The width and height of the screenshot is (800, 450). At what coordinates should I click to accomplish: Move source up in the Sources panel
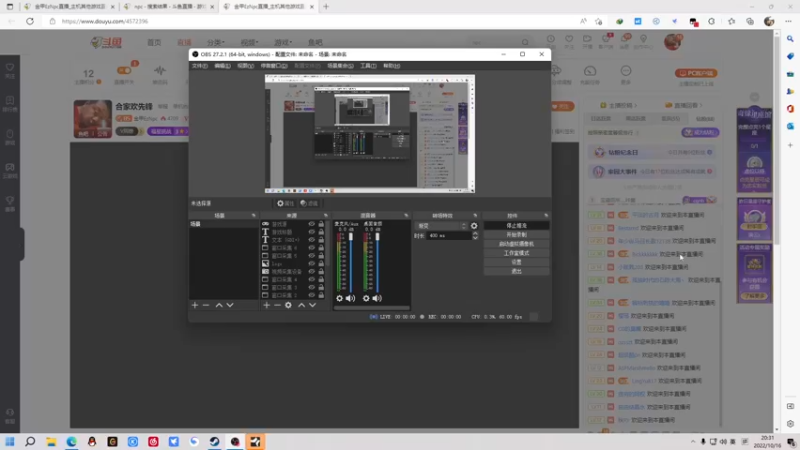pos(302,305)
